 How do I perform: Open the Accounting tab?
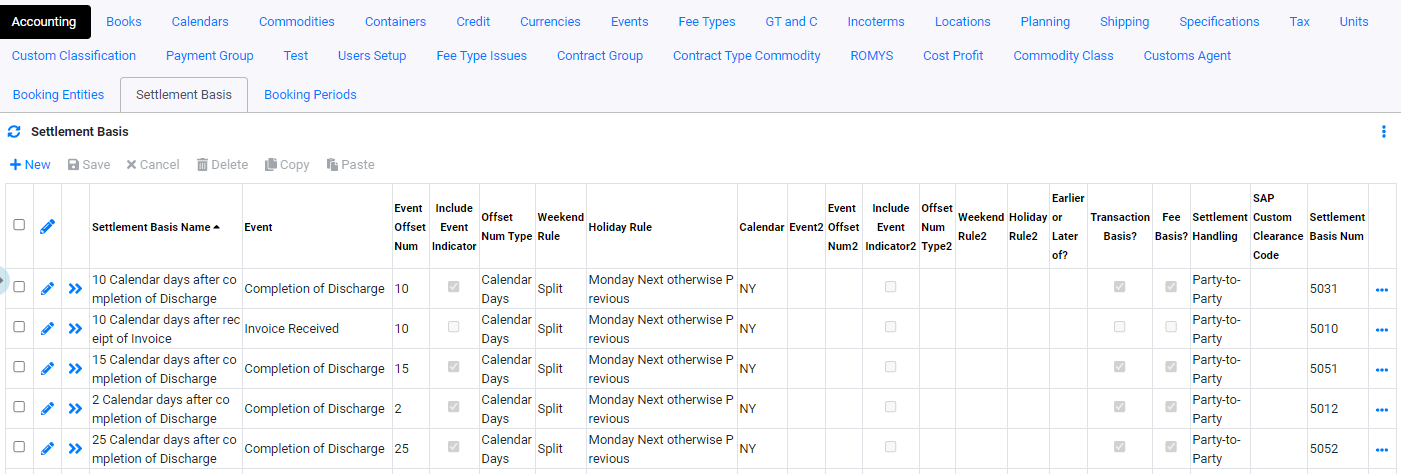(44, 21)
